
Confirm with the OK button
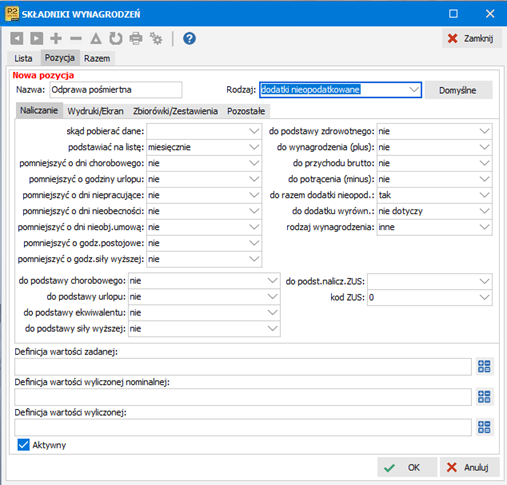[407, 467]
